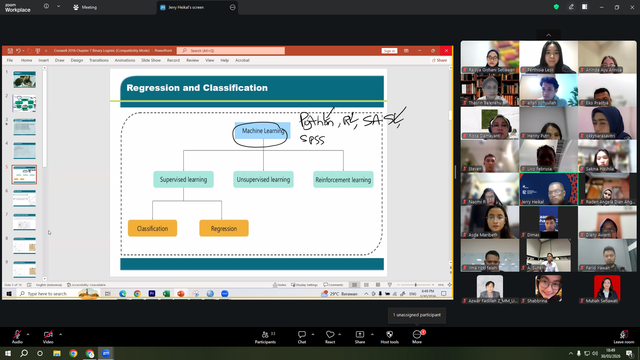The width and height of the screenshot is (640, 360).
Task: Click the Supervised learning box on slide
Action: [183, 180]
